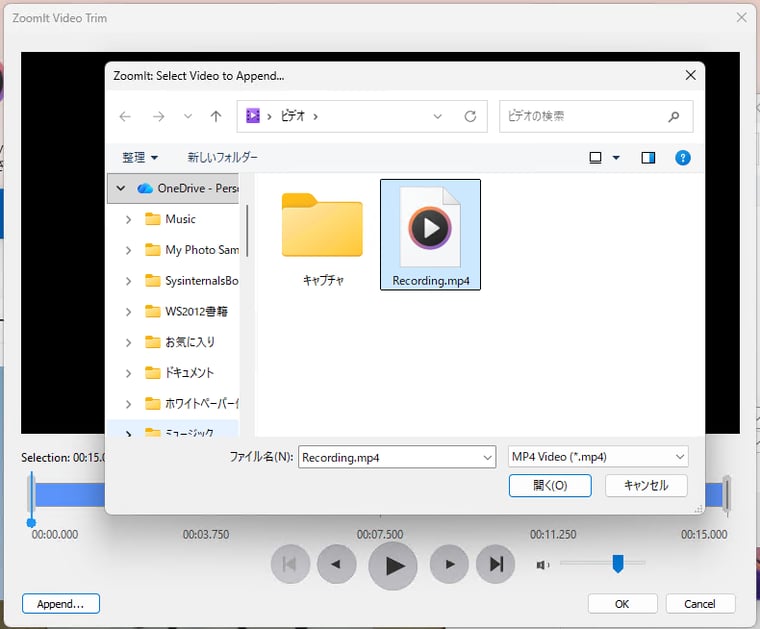Expand My Photo Sam folder node
This screenshot has width=760, height=629.
(x=128, y=250)
